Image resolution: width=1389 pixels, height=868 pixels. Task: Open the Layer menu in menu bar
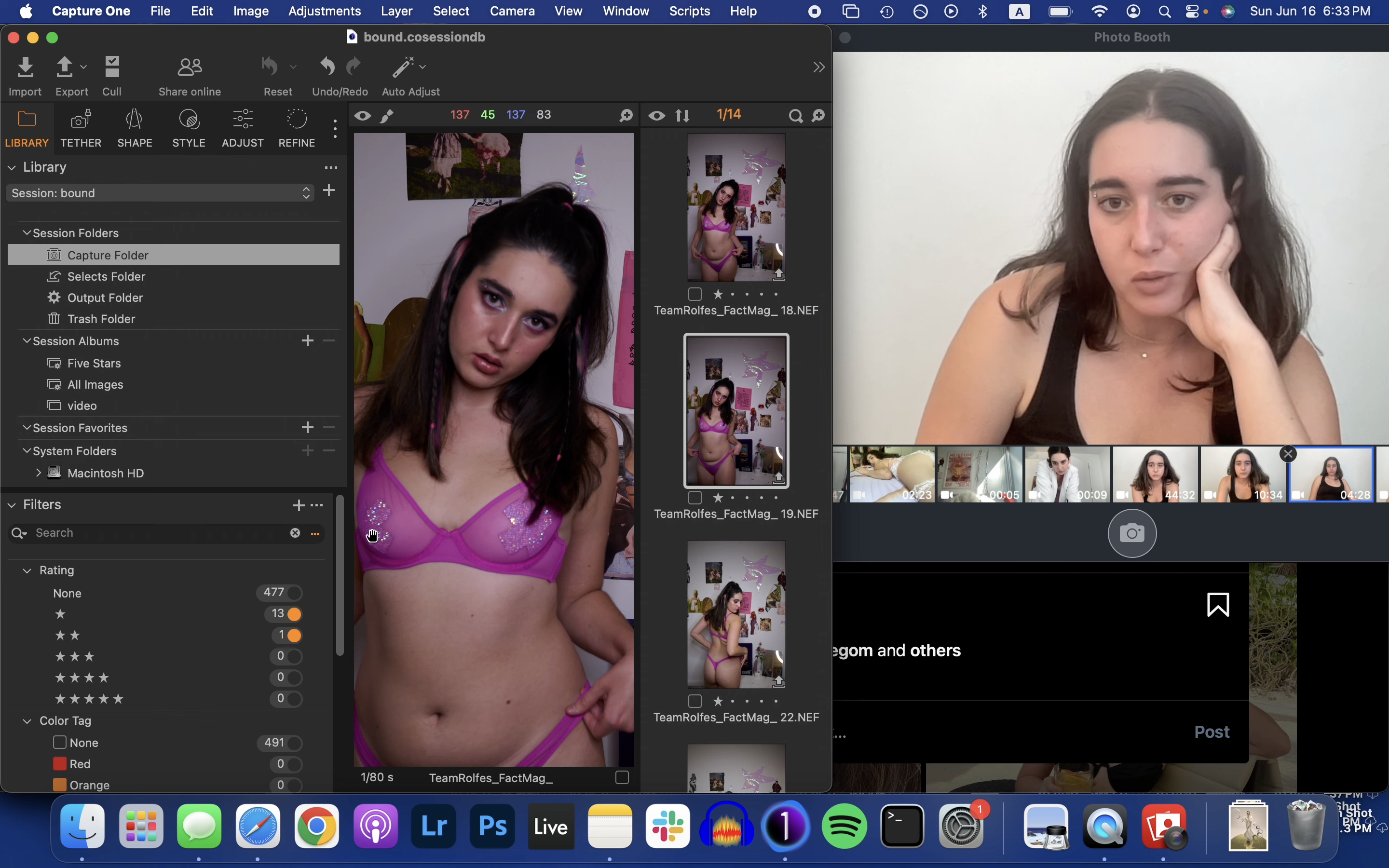(396, 11)
